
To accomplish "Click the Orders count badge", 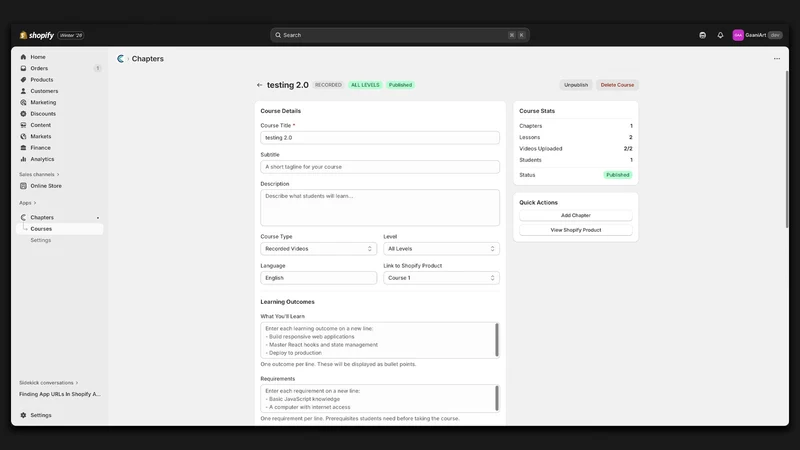I will (x=97, y=68).
